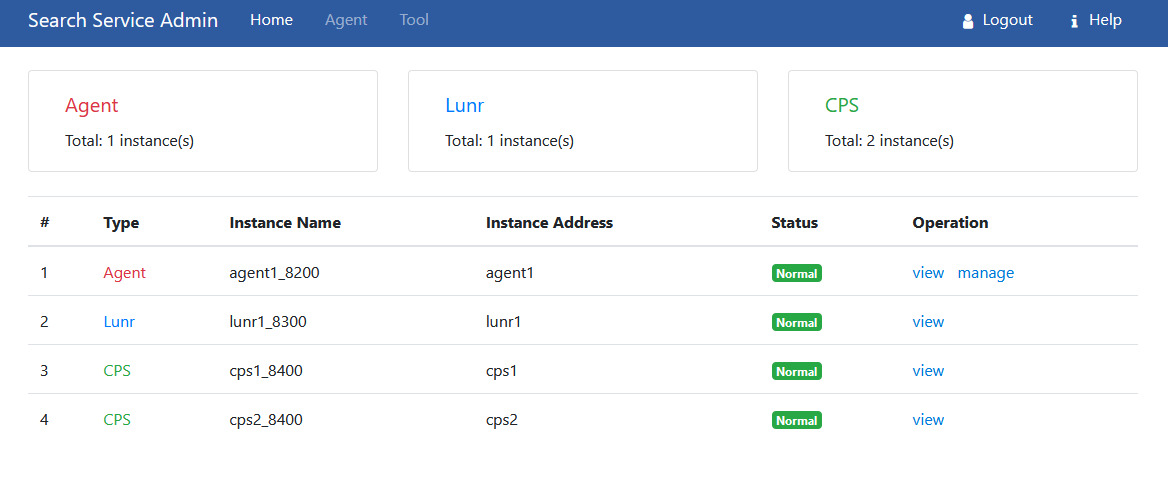Click the Normal status badge for cps1_8400
Viewport: 1168px width, 483px height.
(796, 371)
